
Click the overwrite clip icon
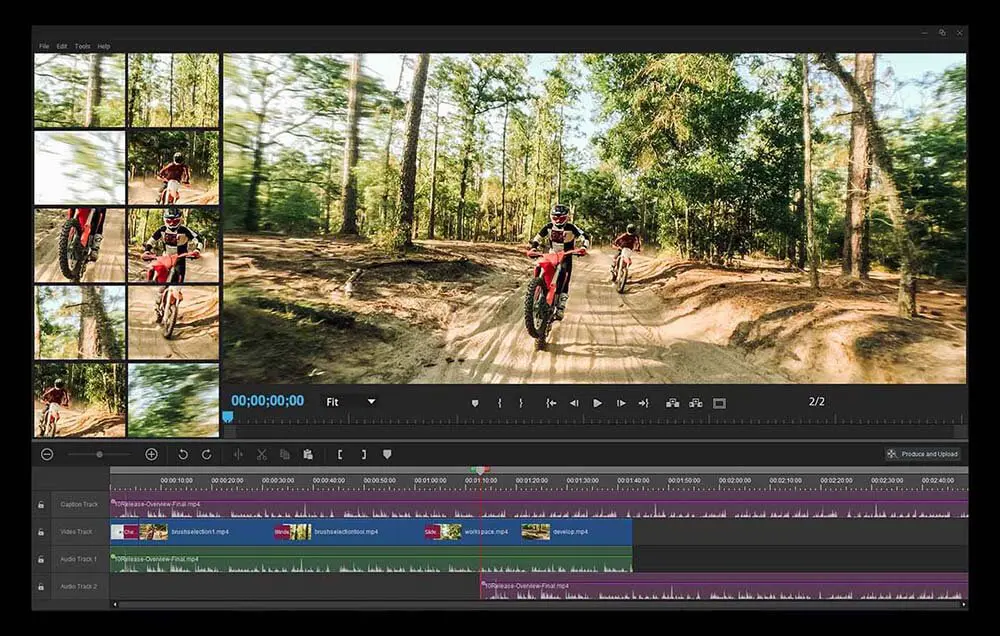(696, 403)
